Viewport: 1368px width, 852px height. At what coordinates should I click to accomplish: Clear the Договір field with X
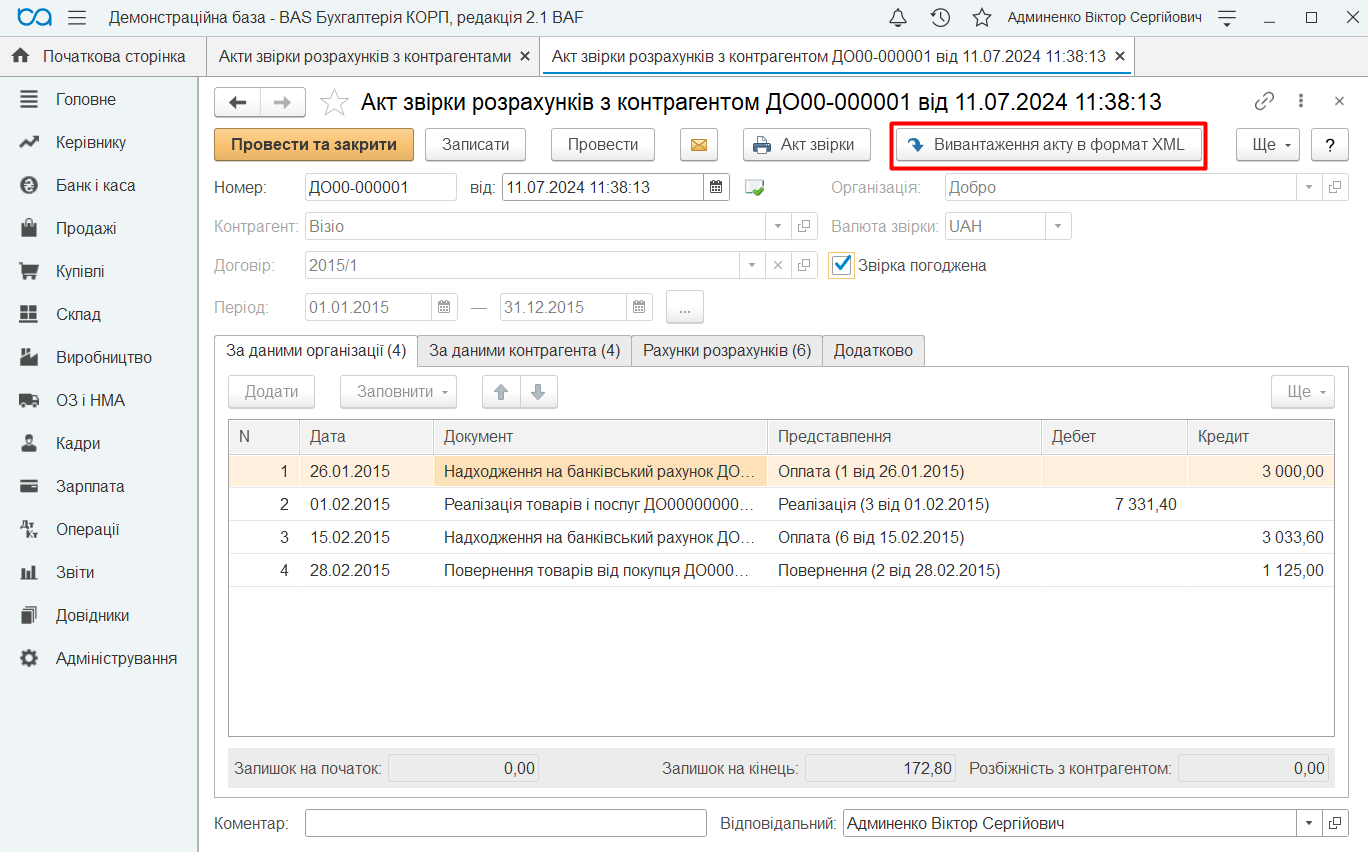pos(779,266)
